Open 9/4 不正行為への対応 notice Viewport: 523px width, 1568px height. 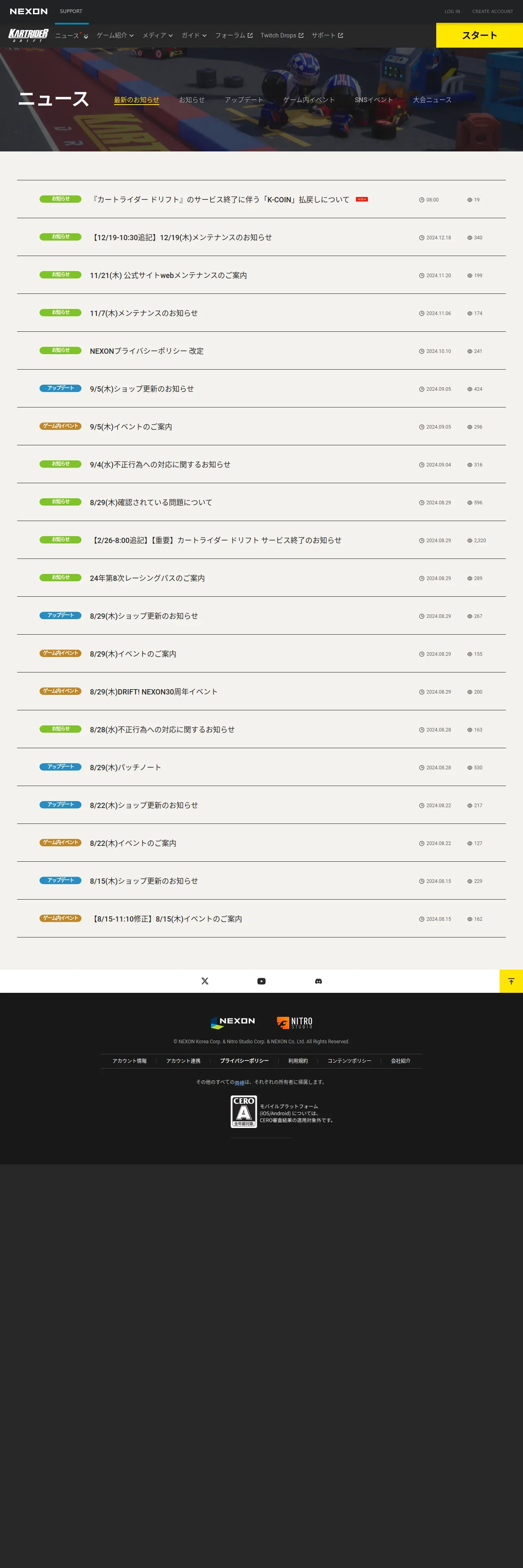160,464
